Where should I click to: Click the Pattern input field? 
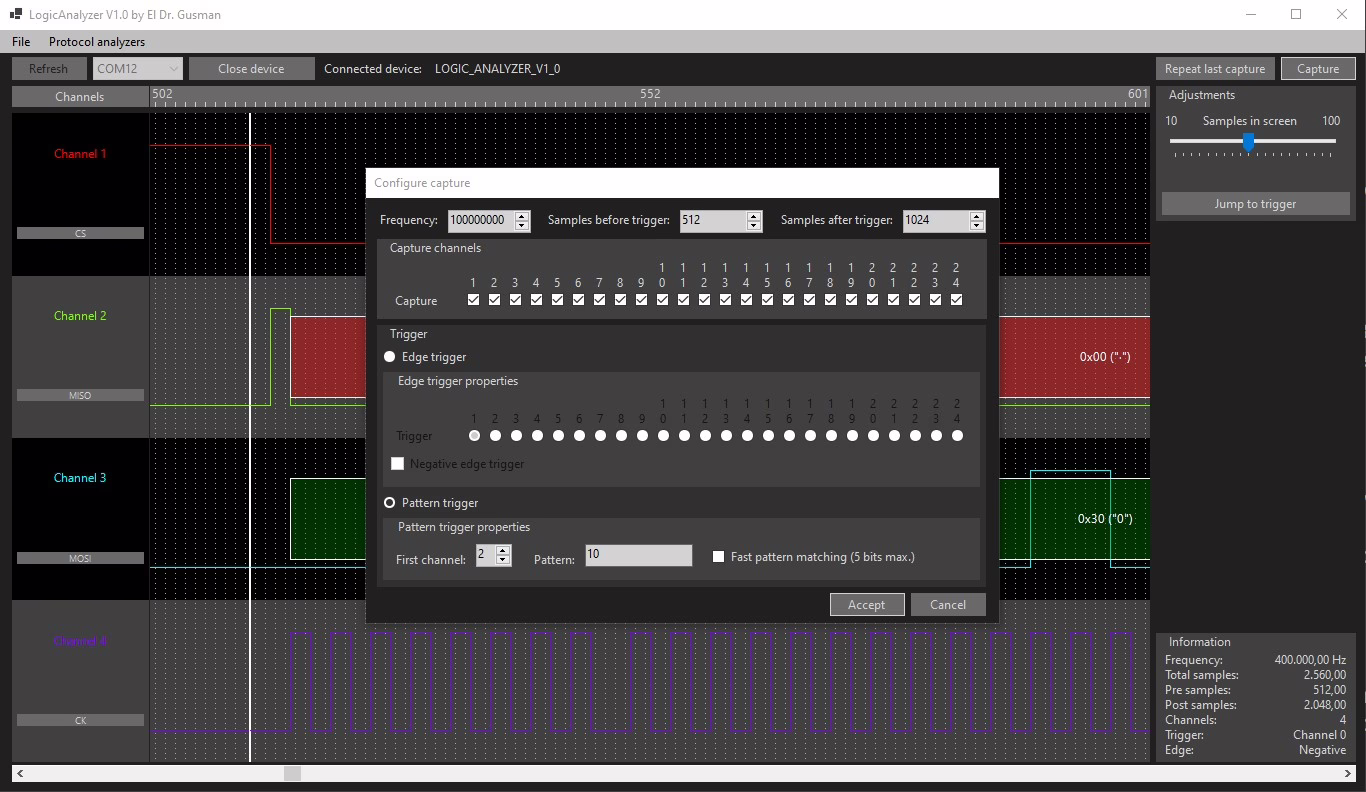point(638,556)
